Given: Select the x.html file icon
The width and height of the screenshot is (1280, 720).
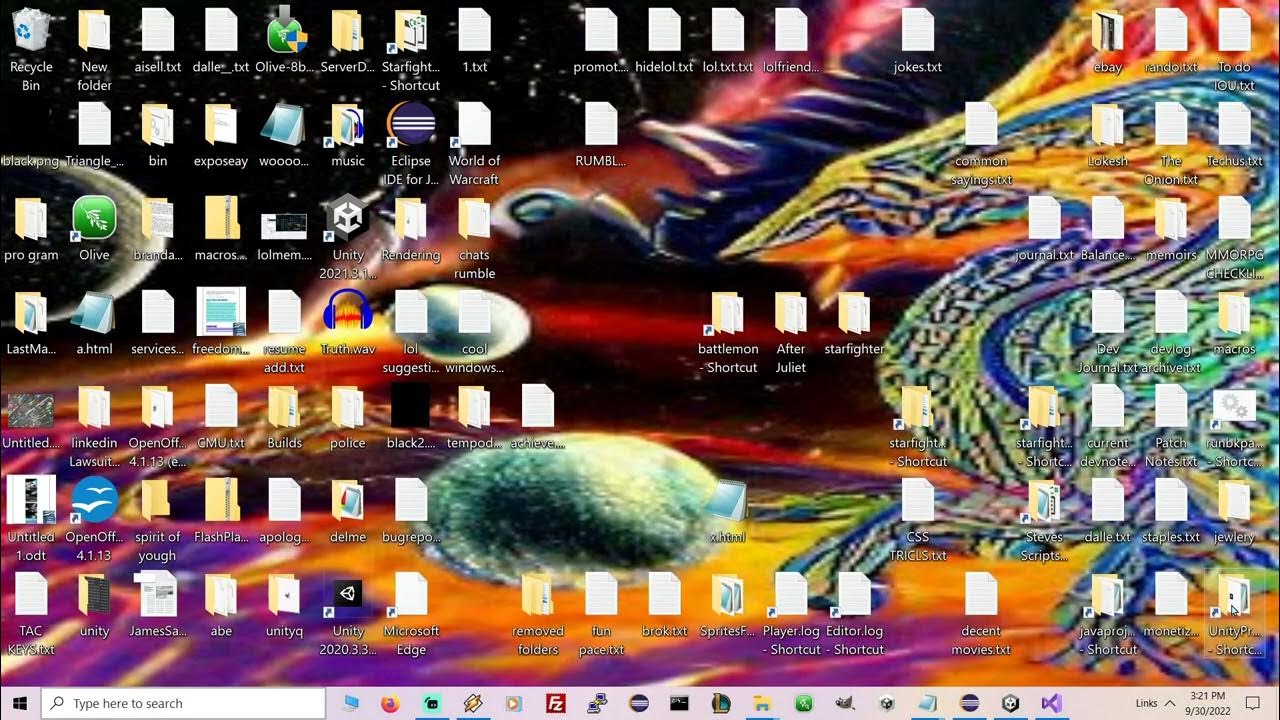Looking at the screenshot, I should click(727, 501).
